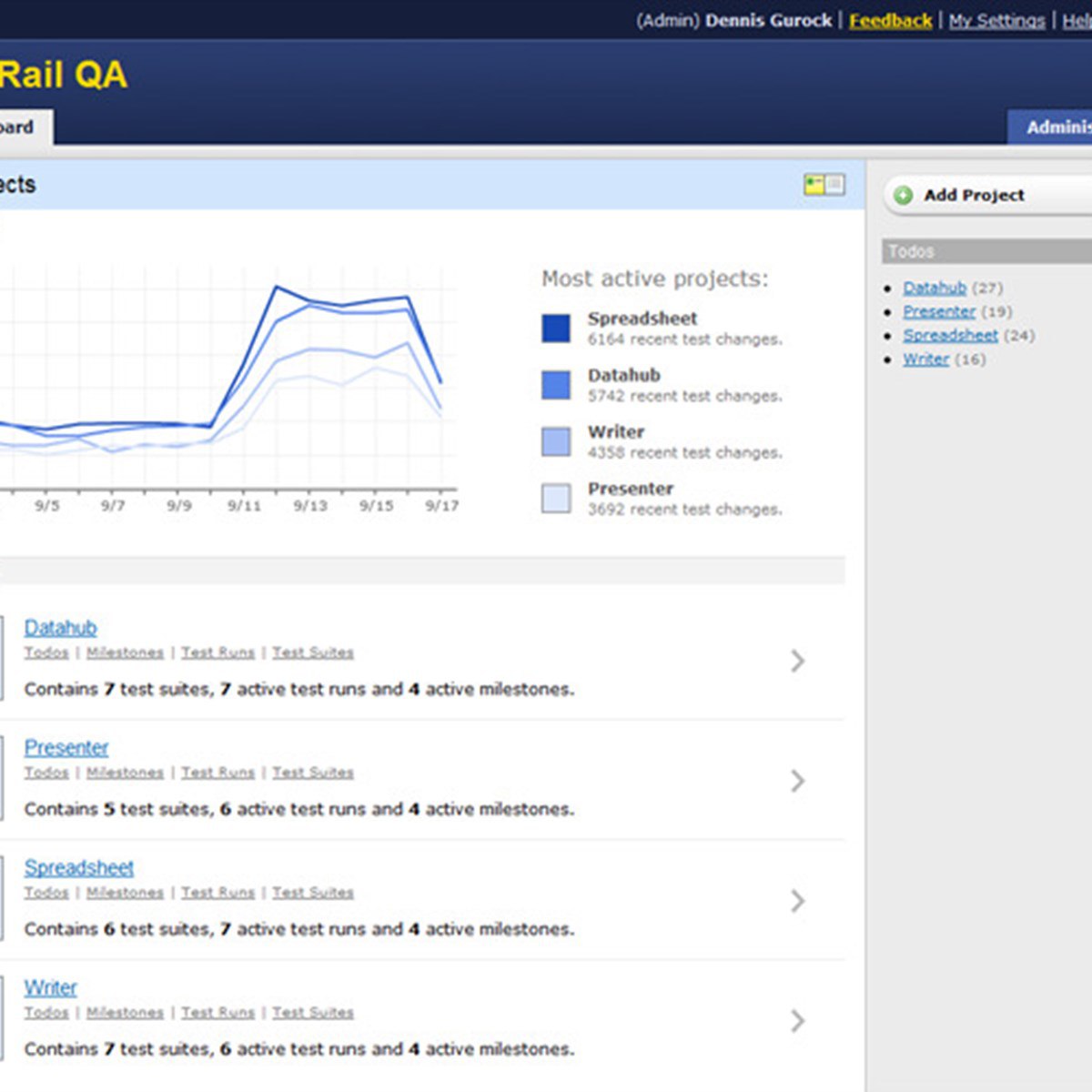Click the 9/13 date label on chart axis
This screenshot has width=1092, height=1092.
click(310, 506)
